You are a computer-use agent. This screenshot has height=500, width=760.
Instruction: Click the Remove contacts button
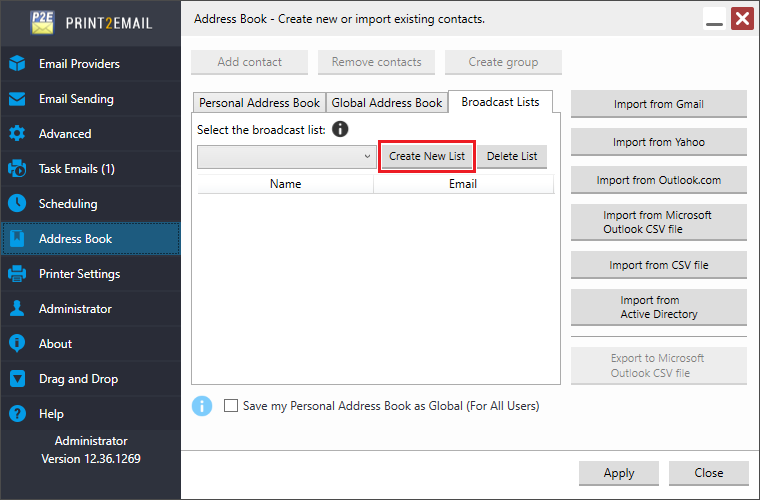pyautogui.click(x=376, y=62)
